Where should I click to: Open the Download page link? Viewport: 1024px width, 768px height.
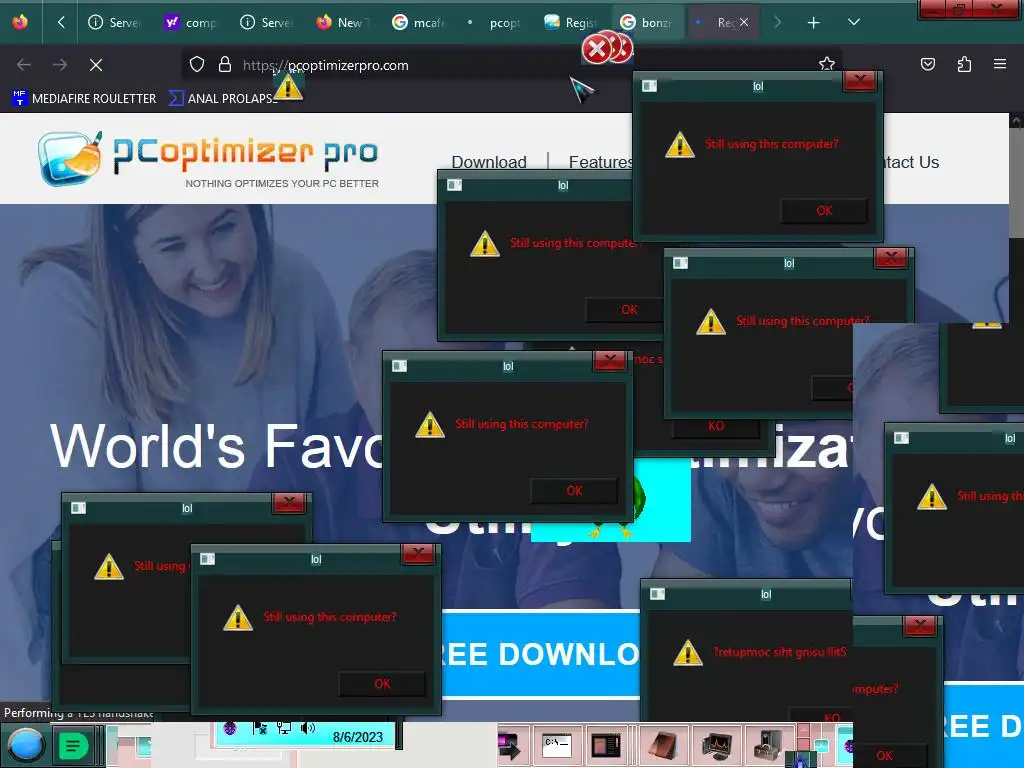(x=488, y=162)
